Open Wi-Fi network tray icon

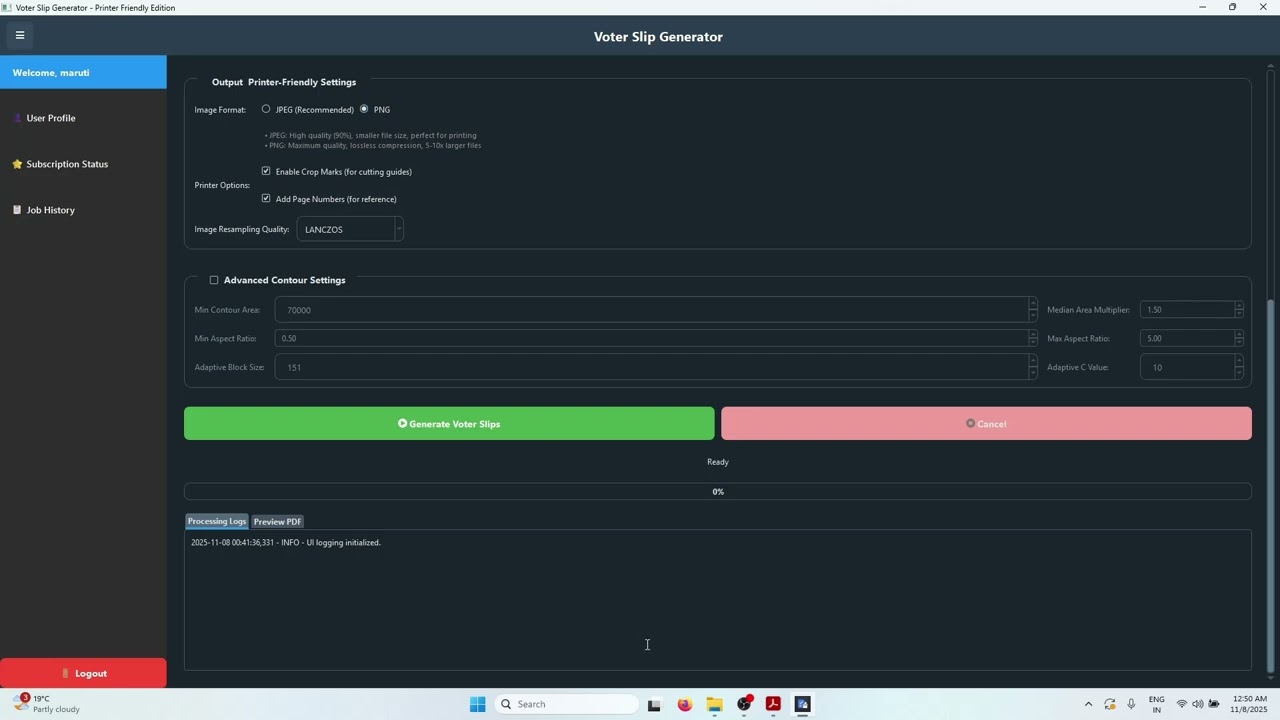[x=1181, y=704]
